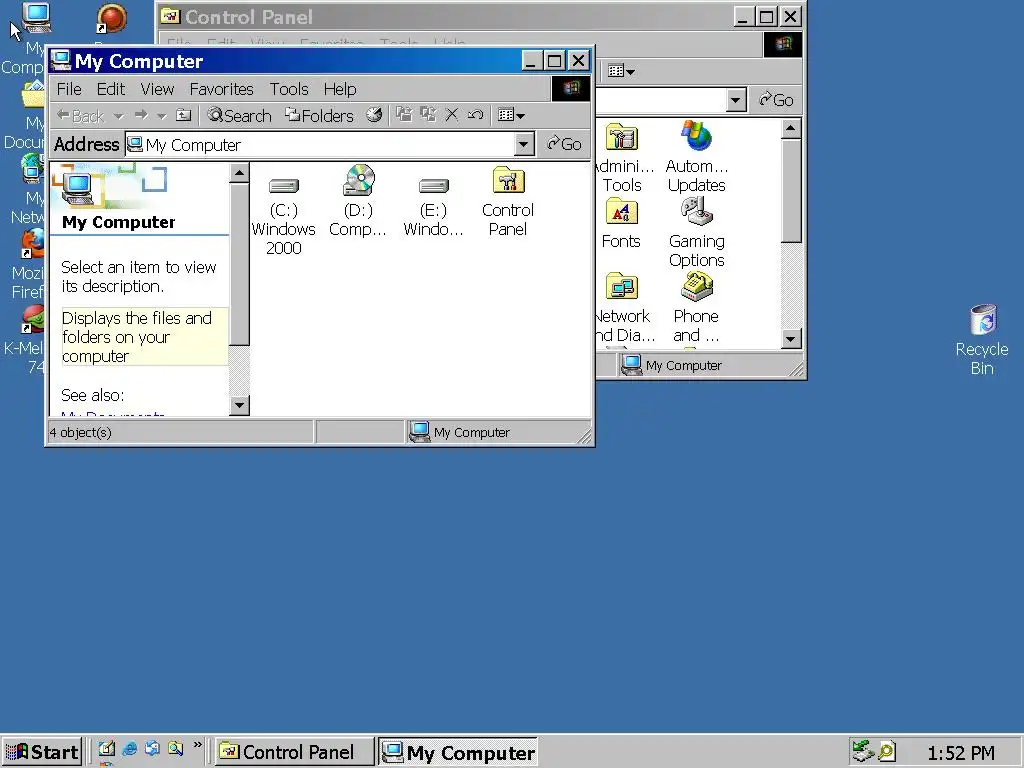This screenshot has width=1024, height=768.
Task: Open Fonts folder in Control Panel window
Action: point(621,223)
